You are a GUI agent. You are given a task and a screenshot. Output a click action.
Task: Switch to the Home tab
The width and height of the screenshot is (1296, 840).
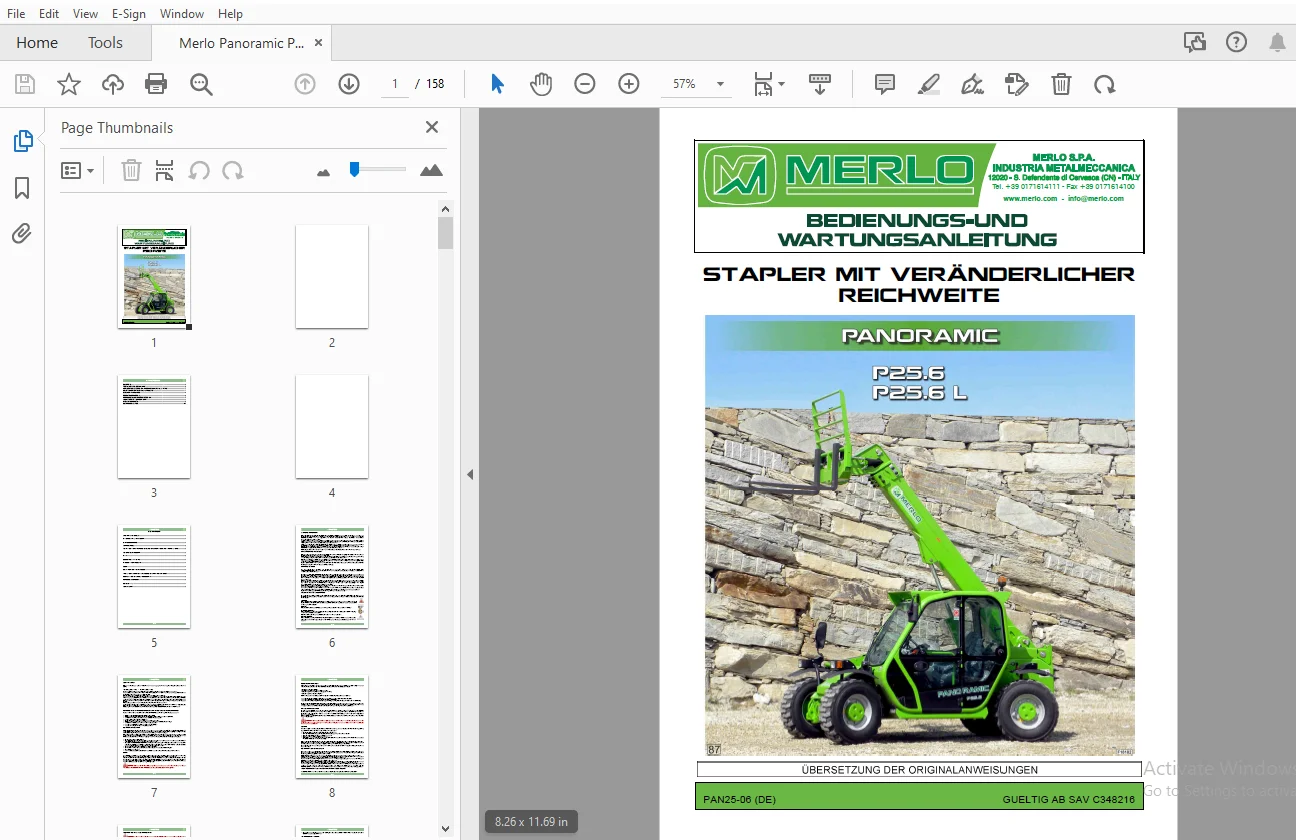(x=37, y=43)
